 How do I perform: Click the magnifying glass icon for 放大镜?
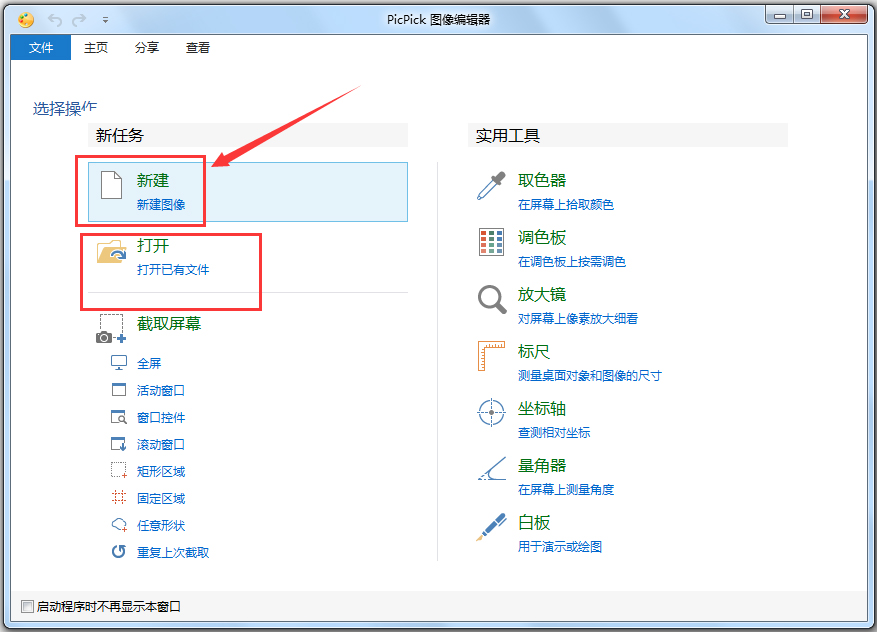point(492,299)
